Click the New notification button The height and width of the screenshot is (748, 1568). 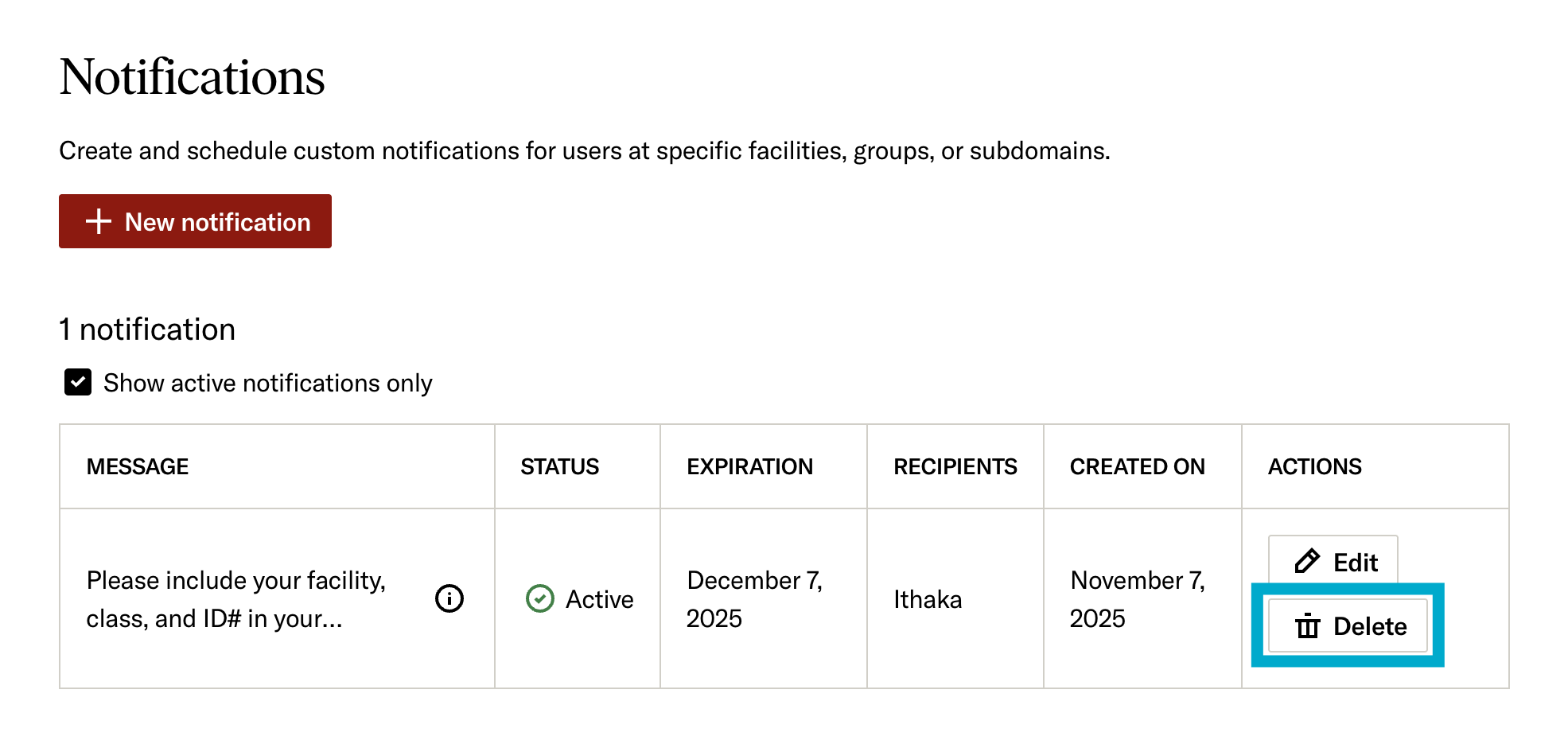pyautogui.click(x=194, y=221)
